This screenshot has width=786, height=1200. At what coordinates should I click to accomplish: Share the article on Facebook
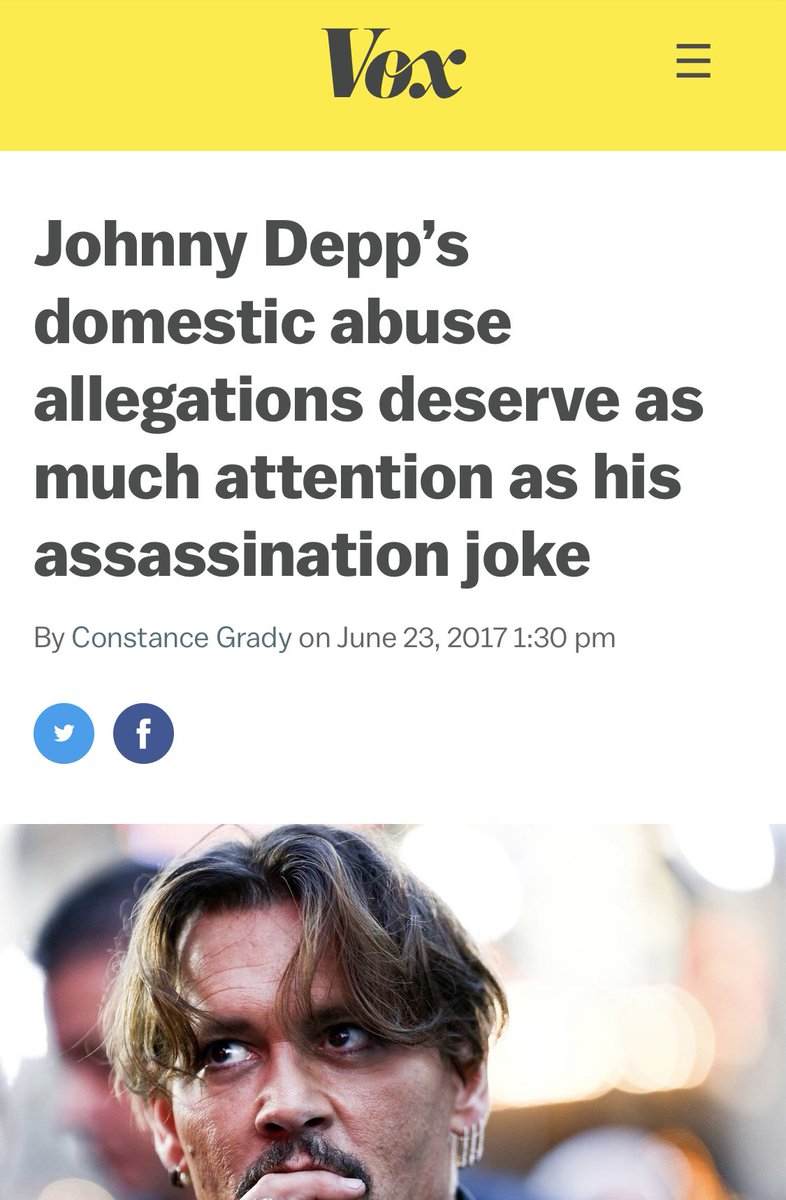[143, 734]
